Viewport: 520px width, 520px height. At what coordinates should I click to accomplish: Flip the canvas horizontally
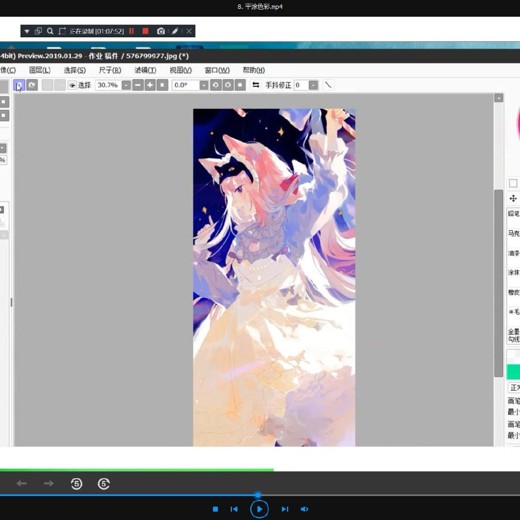click(x=256, y=85)
